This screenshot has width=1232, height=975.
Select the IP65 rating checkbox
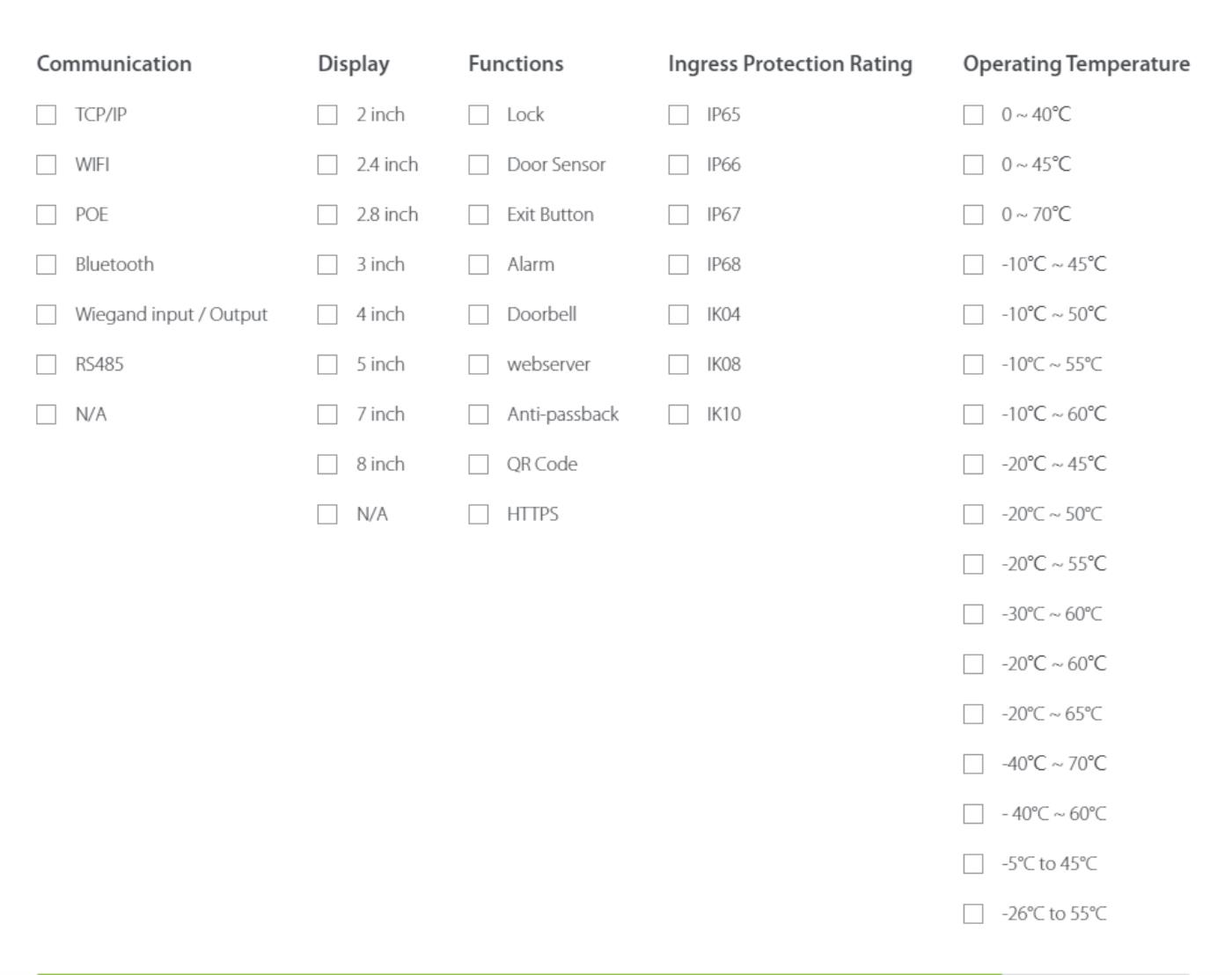[x=678, y=115]
